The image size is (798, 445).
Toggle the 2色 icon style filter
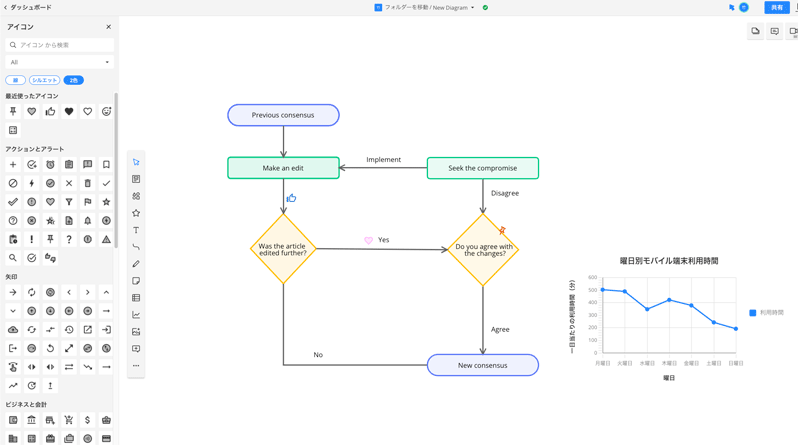tap(74, 80)
